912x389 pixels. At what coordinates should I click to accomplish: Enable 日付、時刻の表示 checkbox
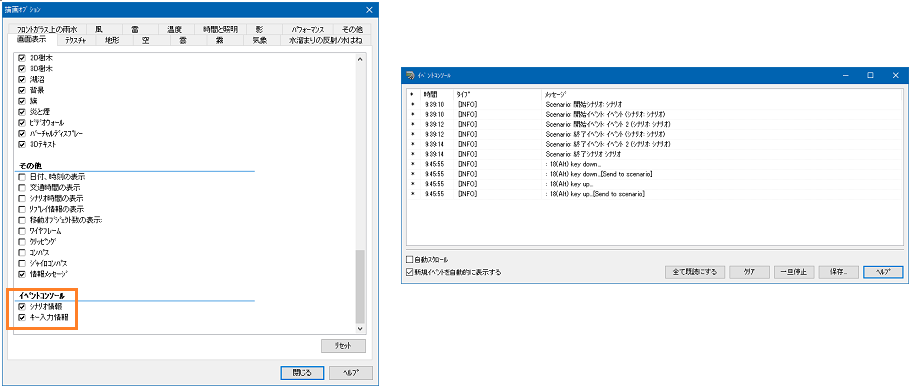click(22, 177)
